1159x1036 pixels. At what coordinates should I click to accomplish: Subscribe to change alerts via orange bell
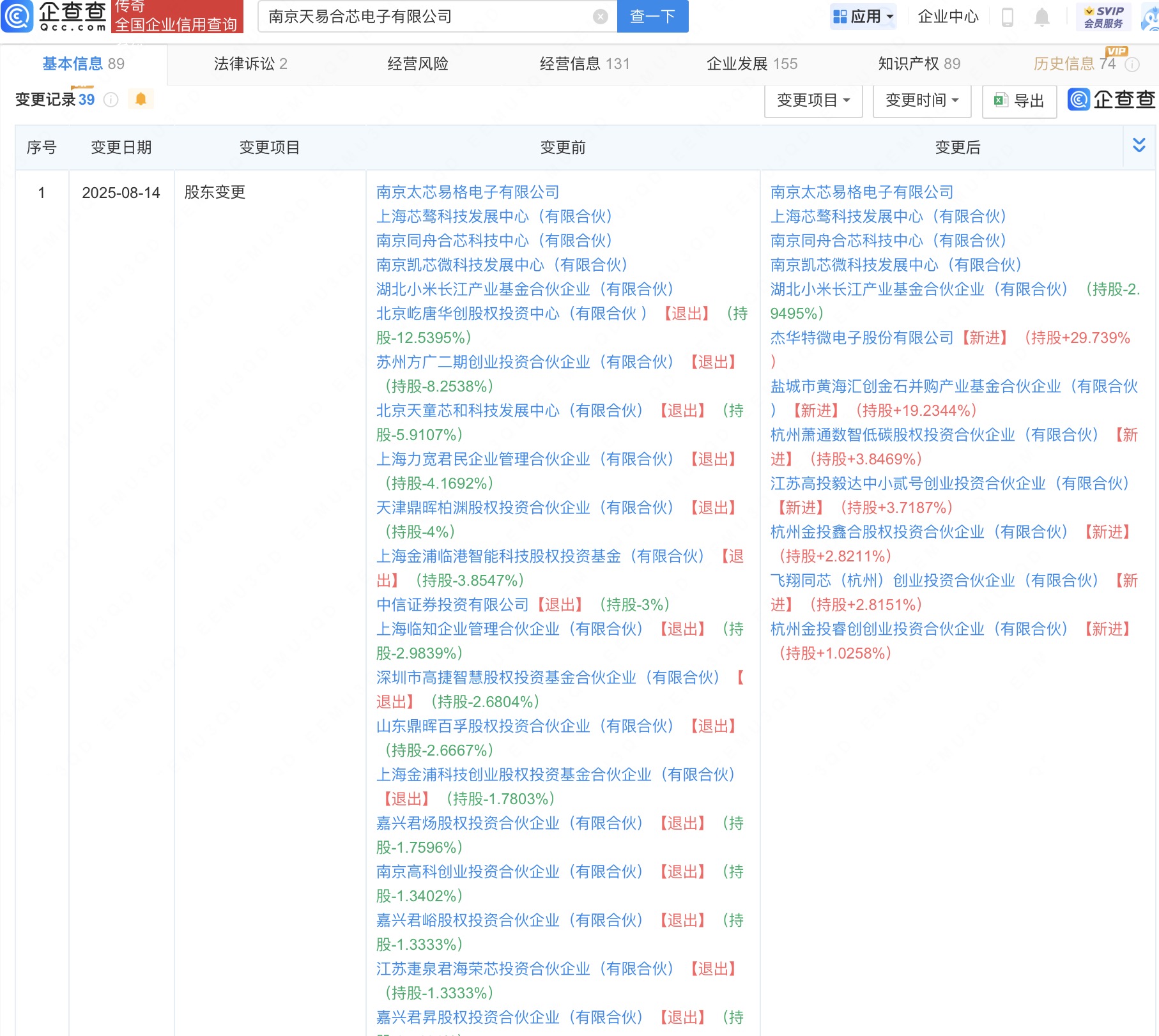(141, 99)
